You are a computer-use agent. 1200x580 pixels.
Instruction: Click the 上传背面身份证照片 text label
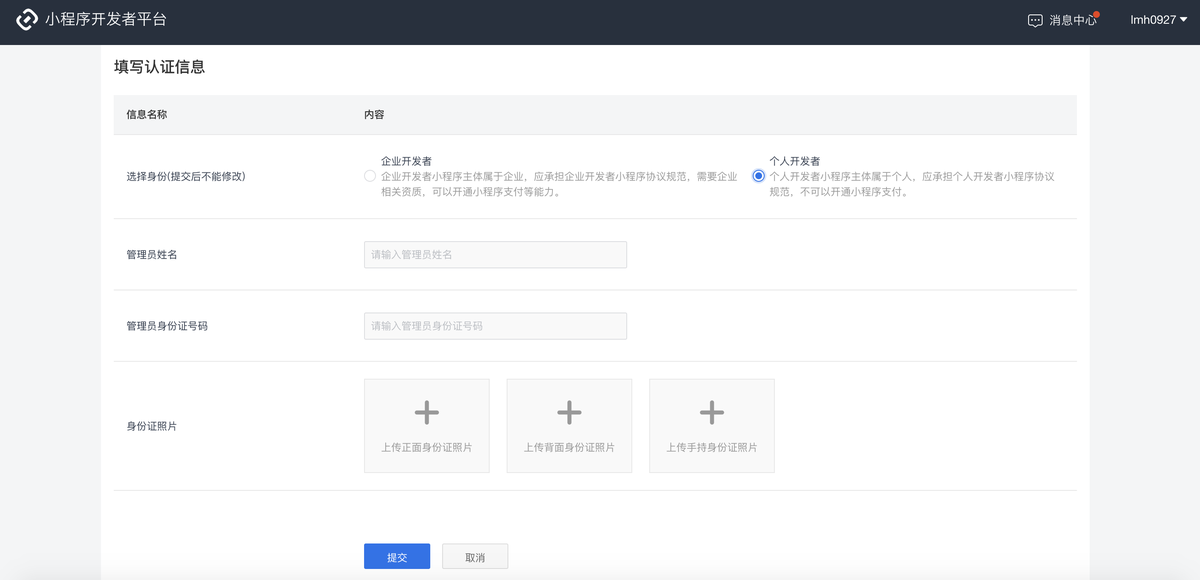(569, 448)
